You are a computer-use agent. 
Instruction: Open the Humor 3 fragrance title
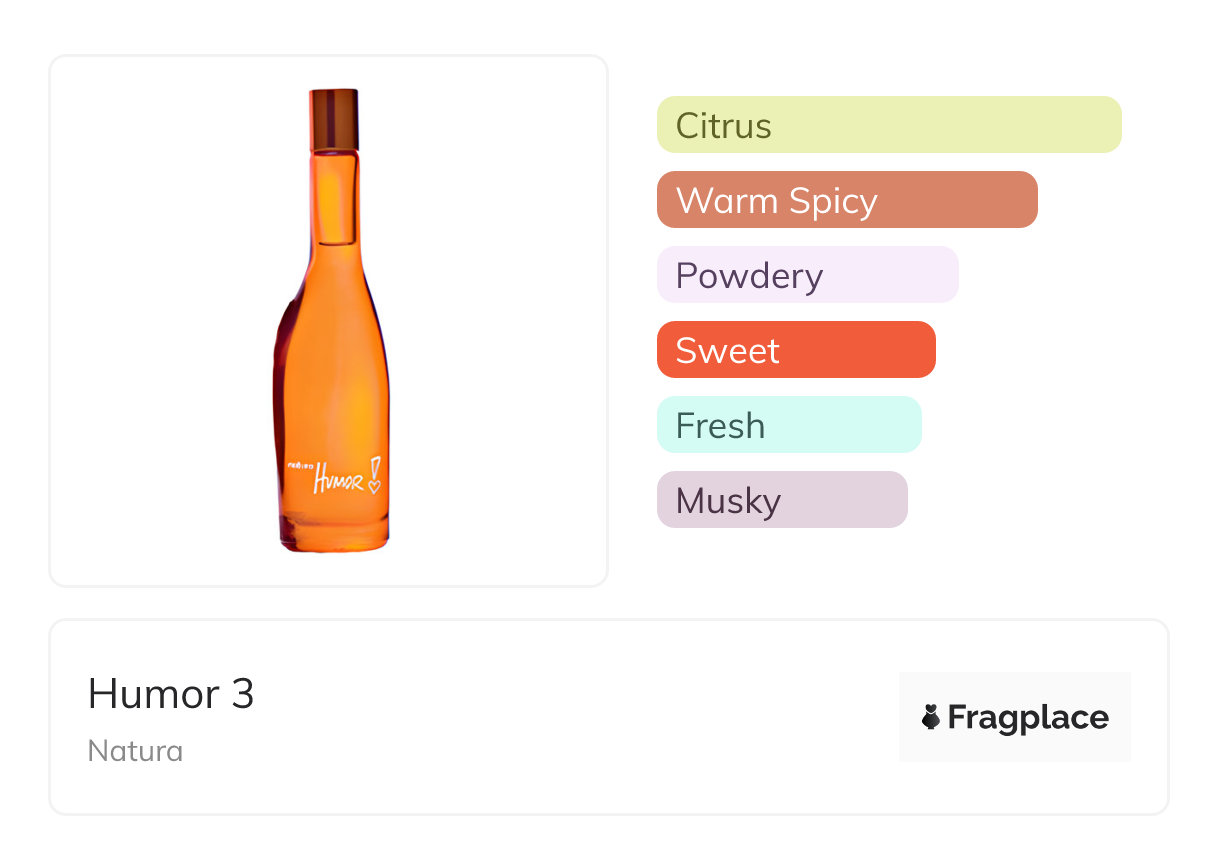pos(171,693)
